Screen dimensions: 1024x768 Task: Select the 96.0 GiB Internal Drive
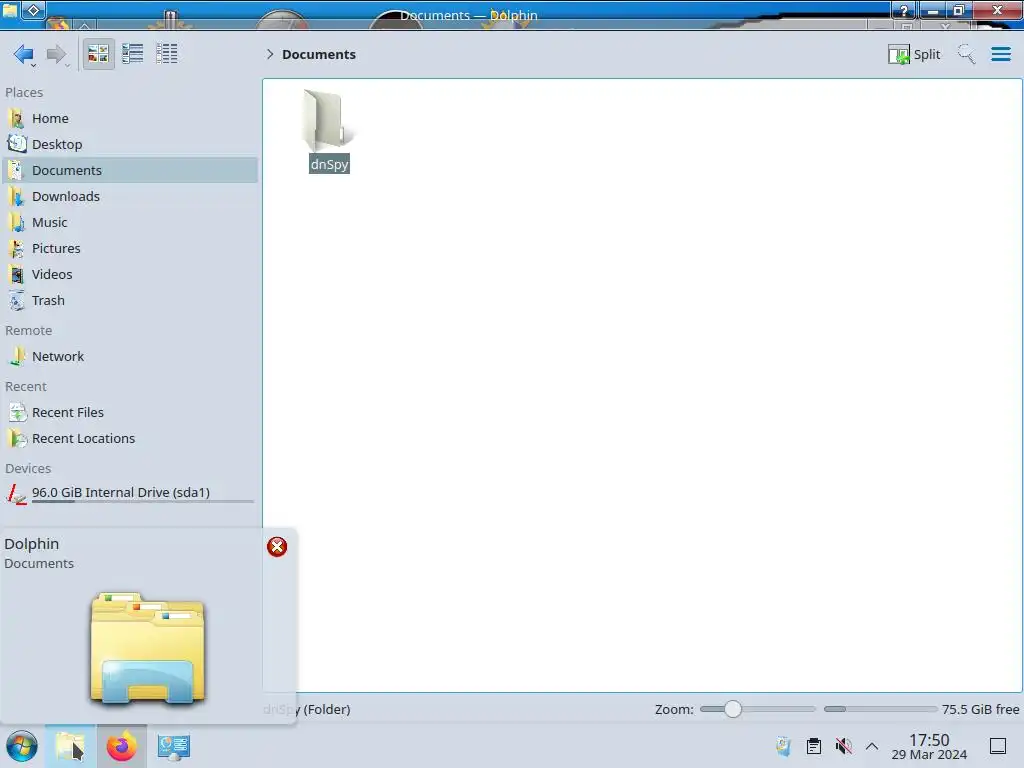(131, 494)
